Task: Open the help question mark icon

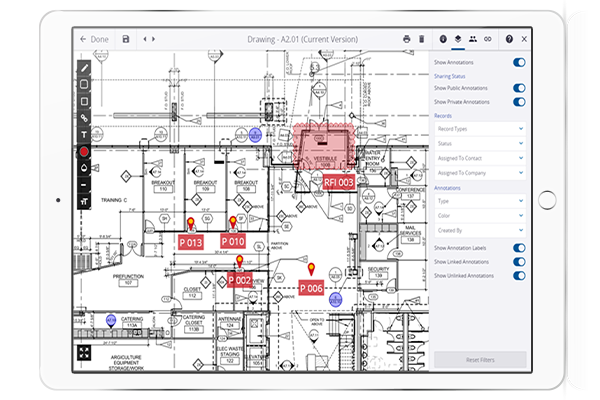Action: pyautogui.click(x=509, y=39)
